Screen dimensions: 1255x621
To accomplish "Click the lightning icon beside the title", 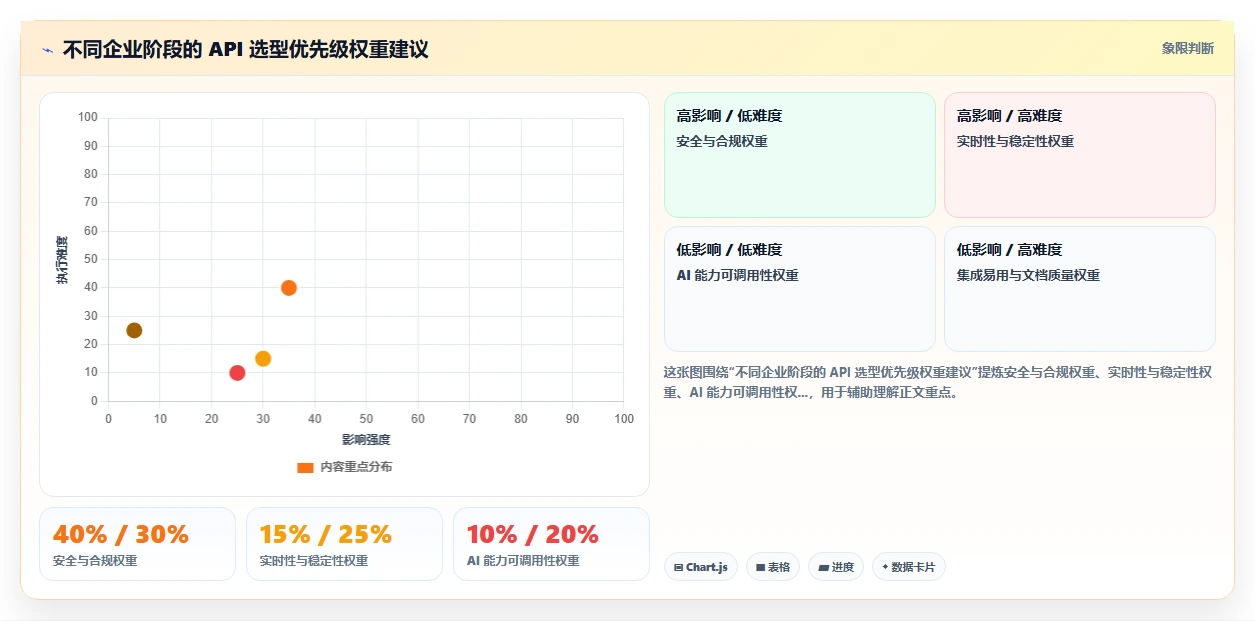I will click(47, 50).
